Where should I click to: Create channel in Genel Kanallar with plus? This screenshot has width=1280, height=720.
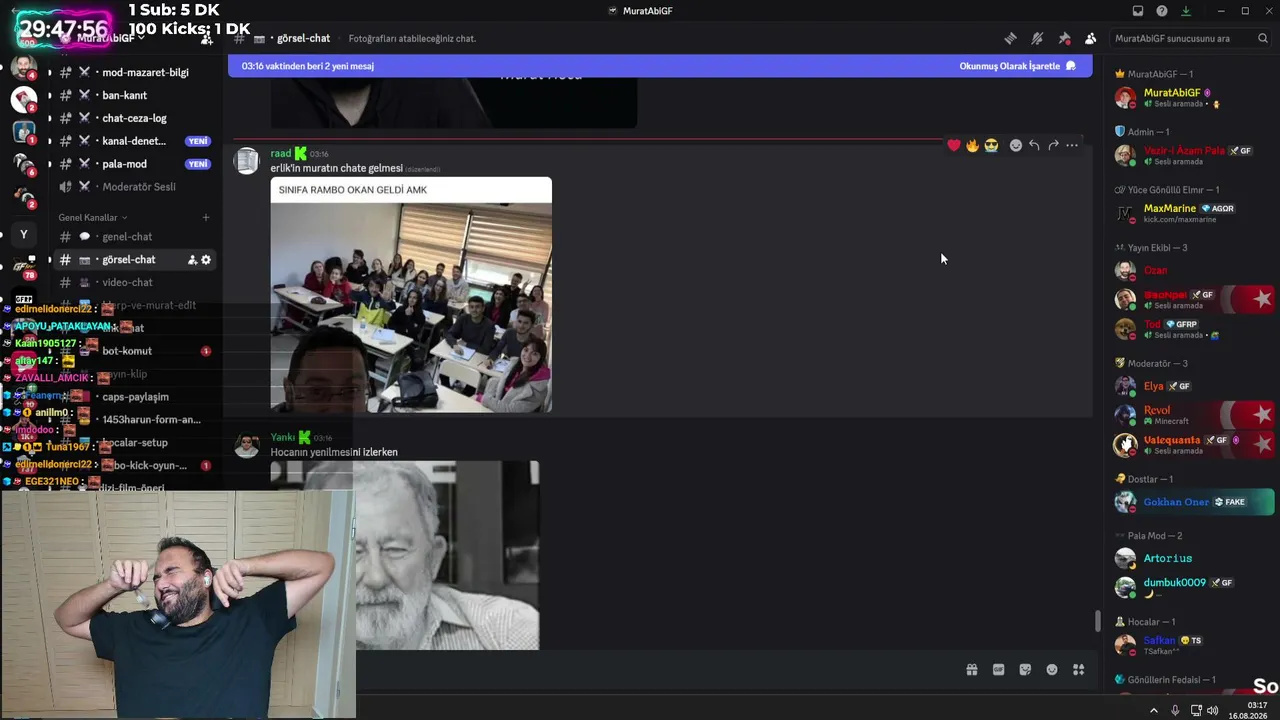point(206,217)
